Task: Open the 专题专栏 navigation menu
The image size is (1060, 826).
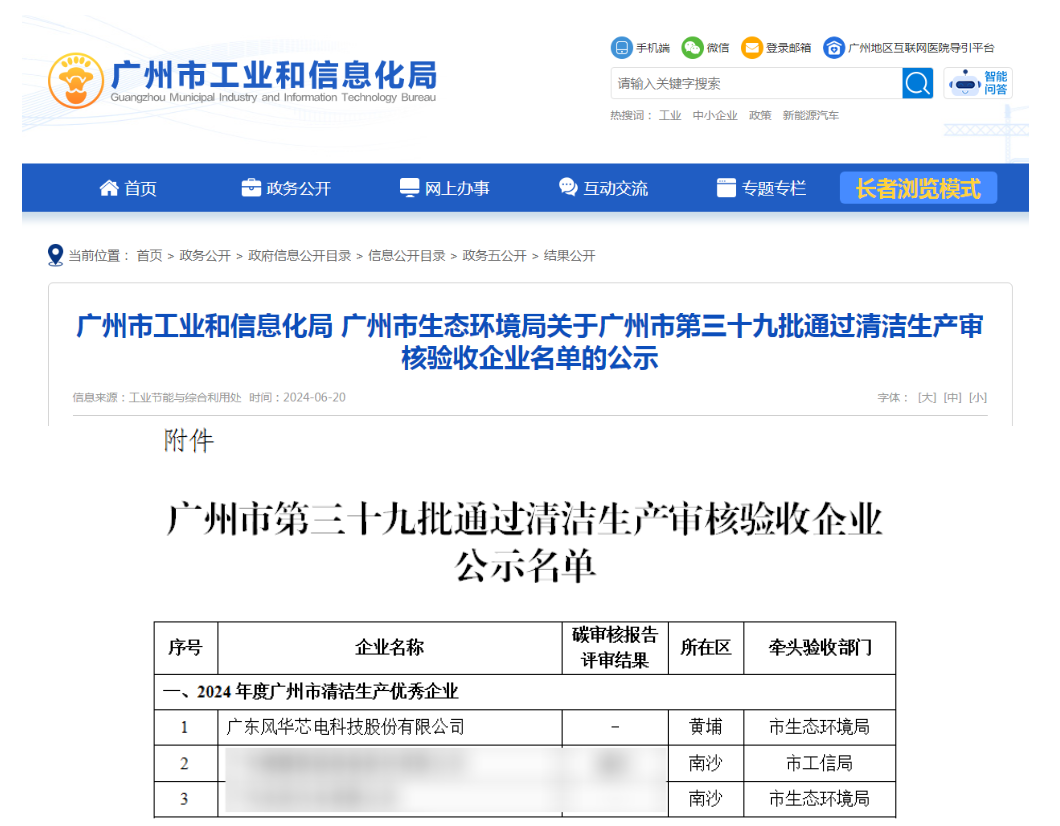Action: pyautogui.click(x=761, y=187)
